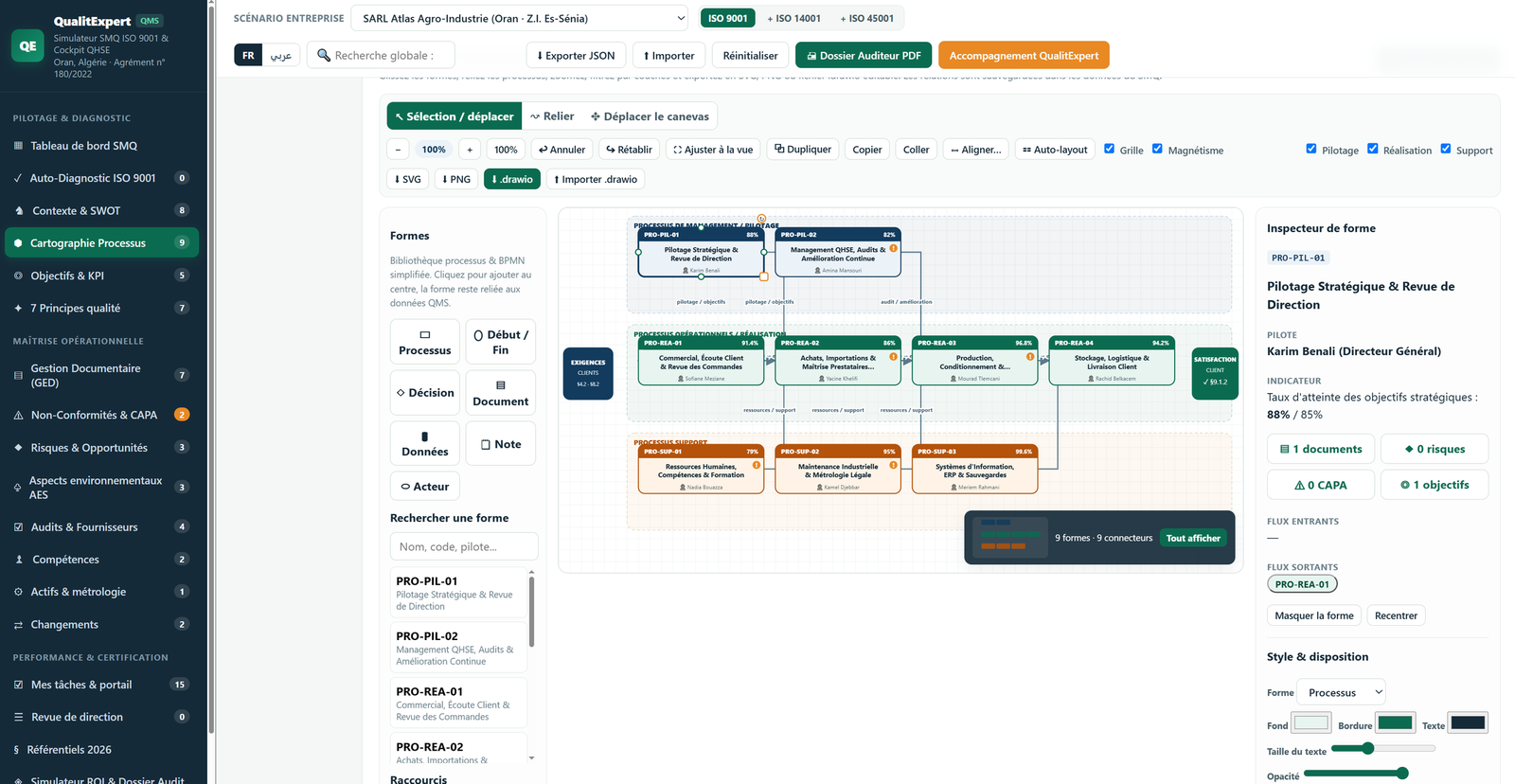Toggle the Grille checkbox

tap(1110, 149)
